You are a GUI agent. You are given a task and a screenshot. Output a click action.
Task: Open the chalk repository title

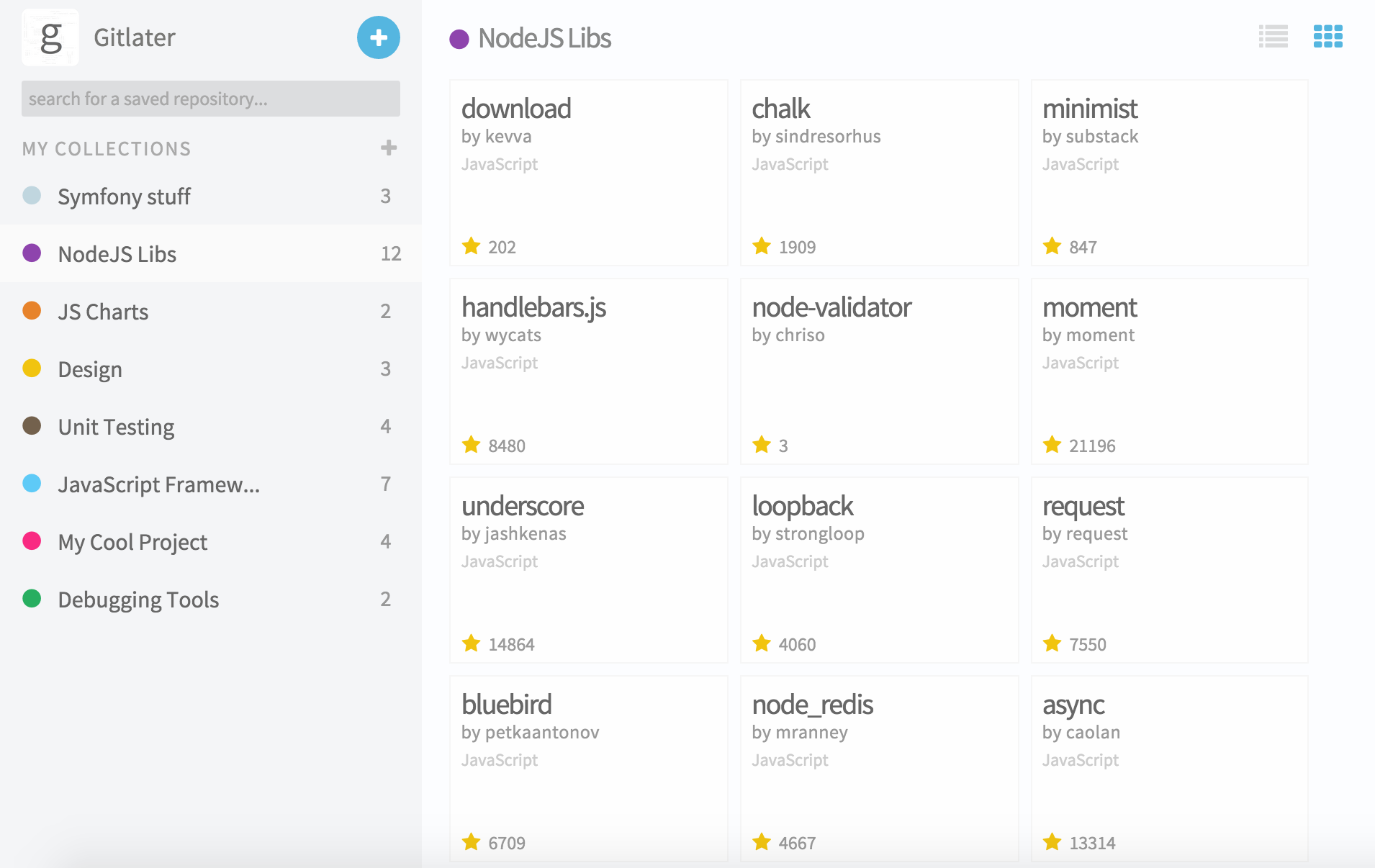tap(781, 109)
